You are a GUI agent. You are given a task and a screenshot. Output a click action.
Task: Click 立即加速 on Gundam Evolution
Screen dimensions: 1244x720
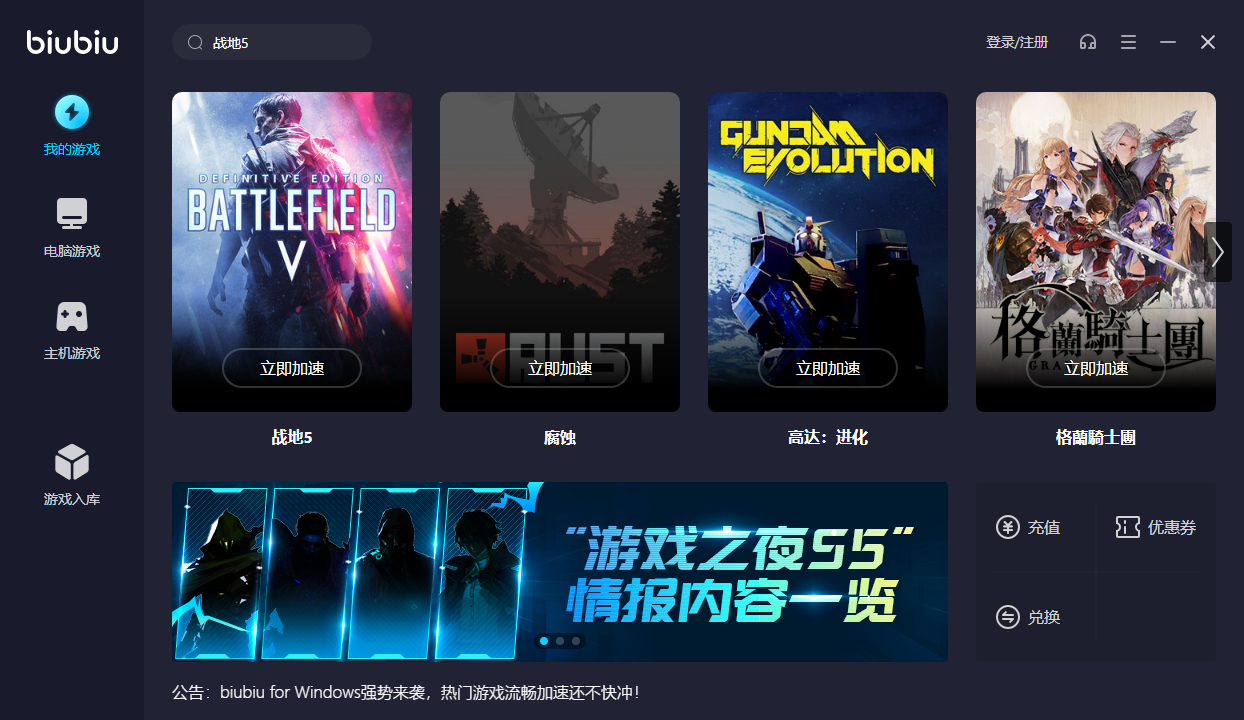point(828,368)
